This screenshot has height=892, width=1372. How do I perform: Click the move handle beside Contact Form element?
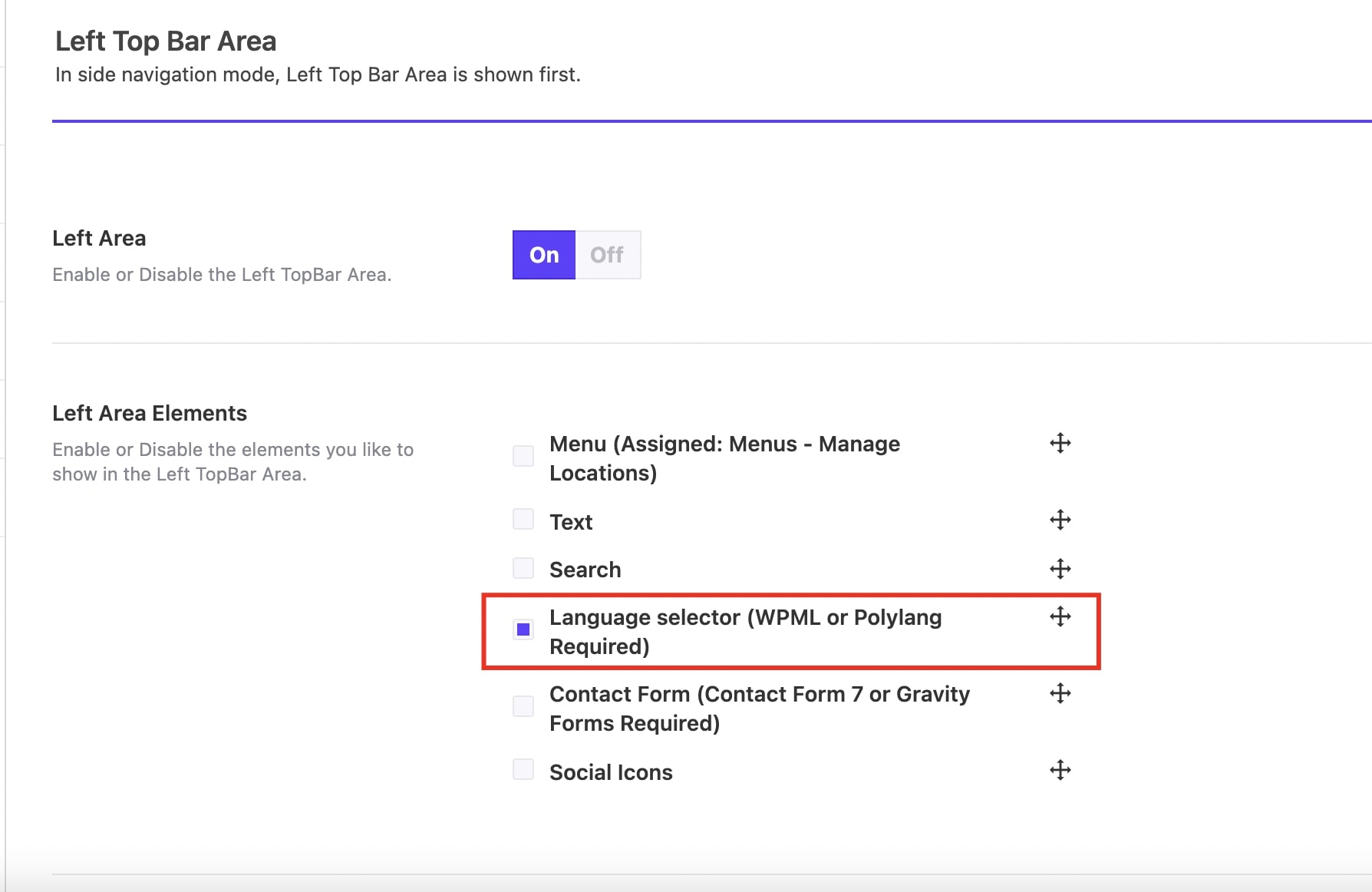[x=1060, y=693]
